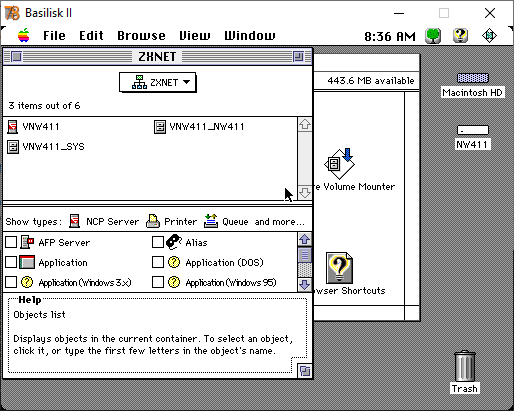Select the VNW411_NW411 object name
The width and height of the screenshot is (514, 411).
207,127
